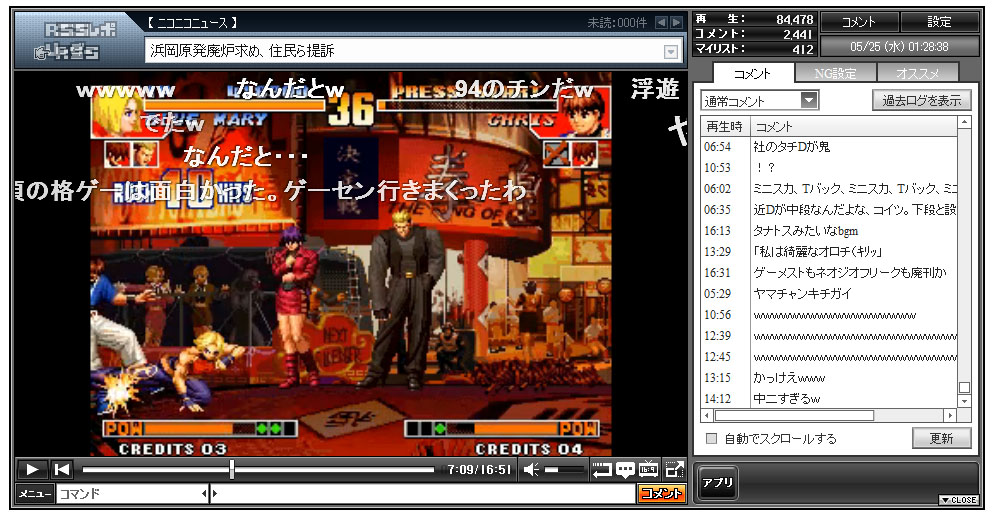999x517 pixels.
Task: Click the 未読:000件 unread counter
Action: coord(617,23)
